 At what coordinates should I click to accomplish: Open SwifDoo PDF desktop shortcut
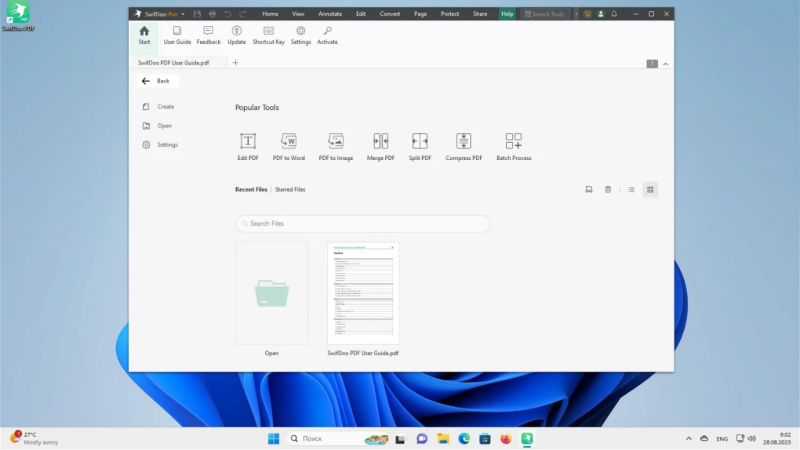click(x=18, y=16)
